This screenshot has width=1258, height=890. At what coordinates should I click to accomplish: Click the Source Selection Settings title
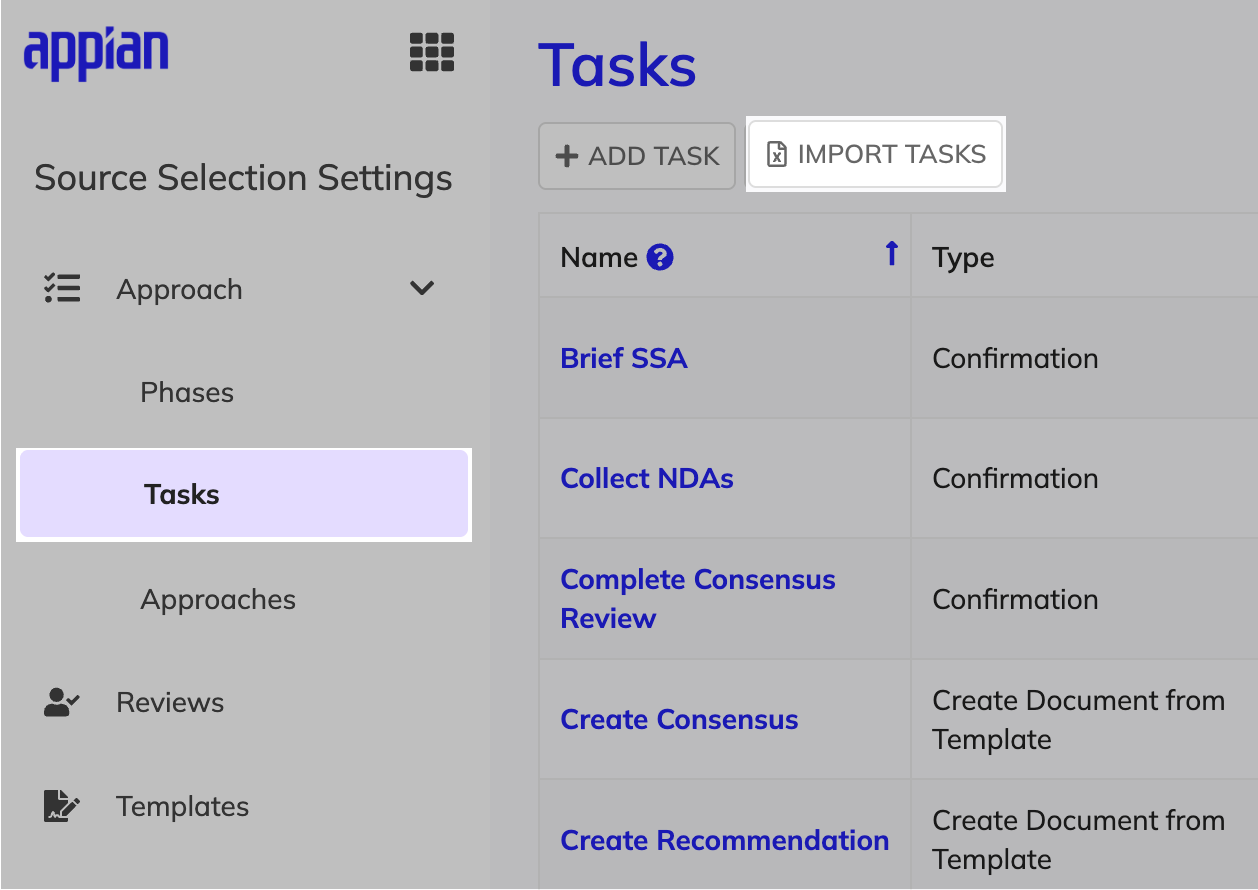243,178
